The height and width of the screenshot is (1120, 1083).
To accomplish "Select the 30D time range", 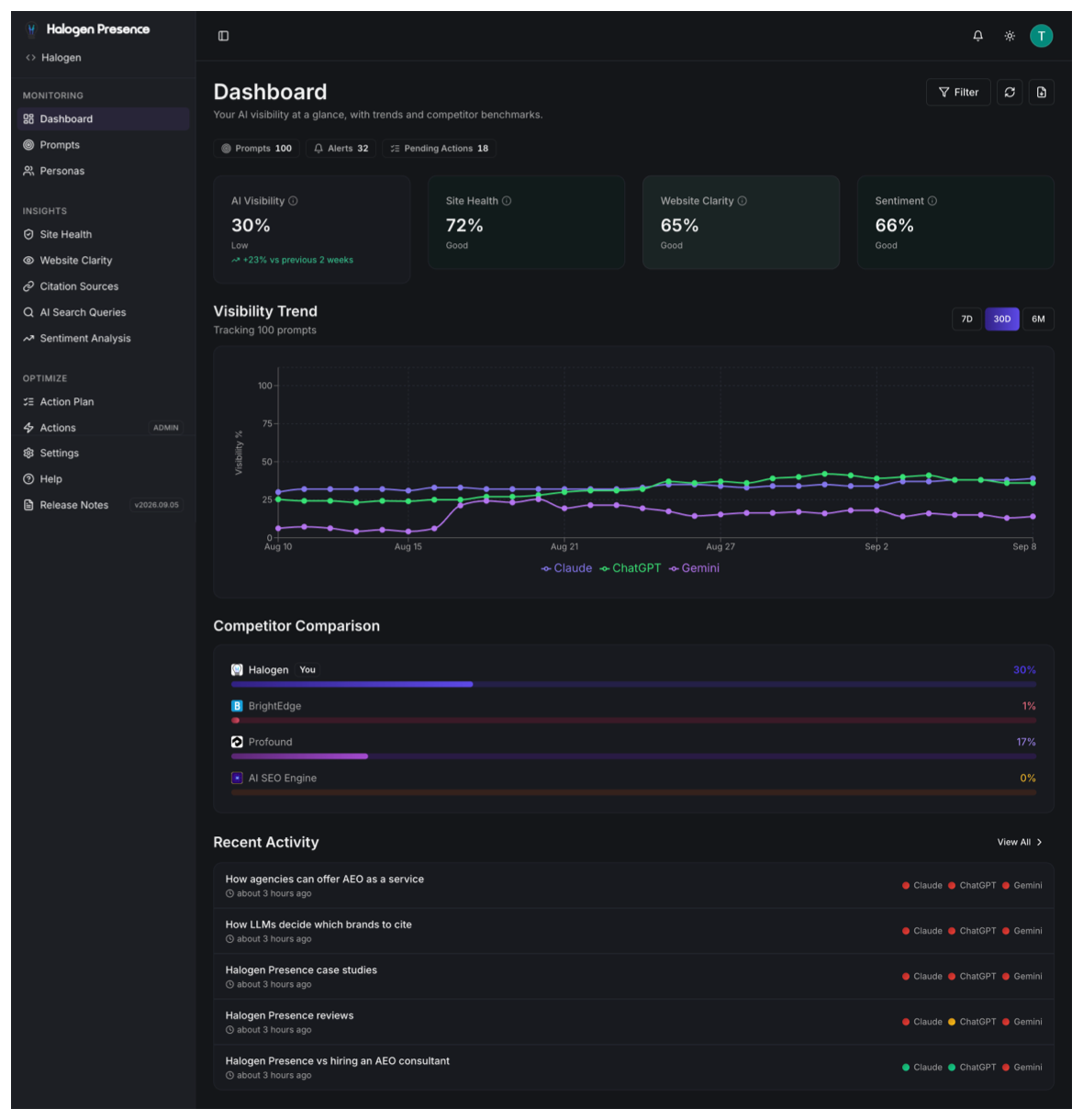I will [x=1002, y=319].
